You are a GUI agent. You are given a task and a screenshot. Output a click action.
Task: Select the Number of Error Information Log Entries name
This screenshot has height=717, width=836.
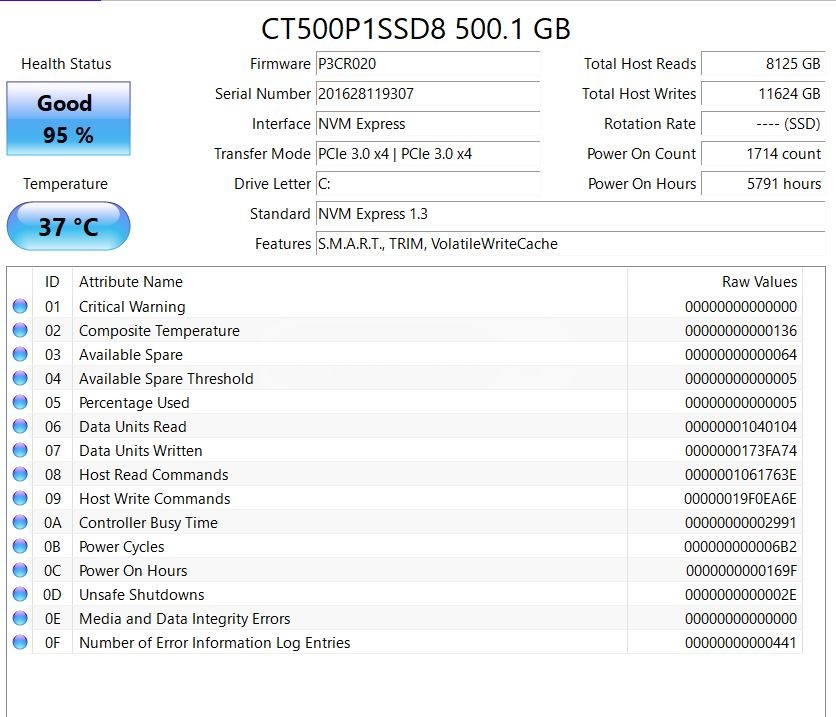pyautogui.click(x=215, y=643)
